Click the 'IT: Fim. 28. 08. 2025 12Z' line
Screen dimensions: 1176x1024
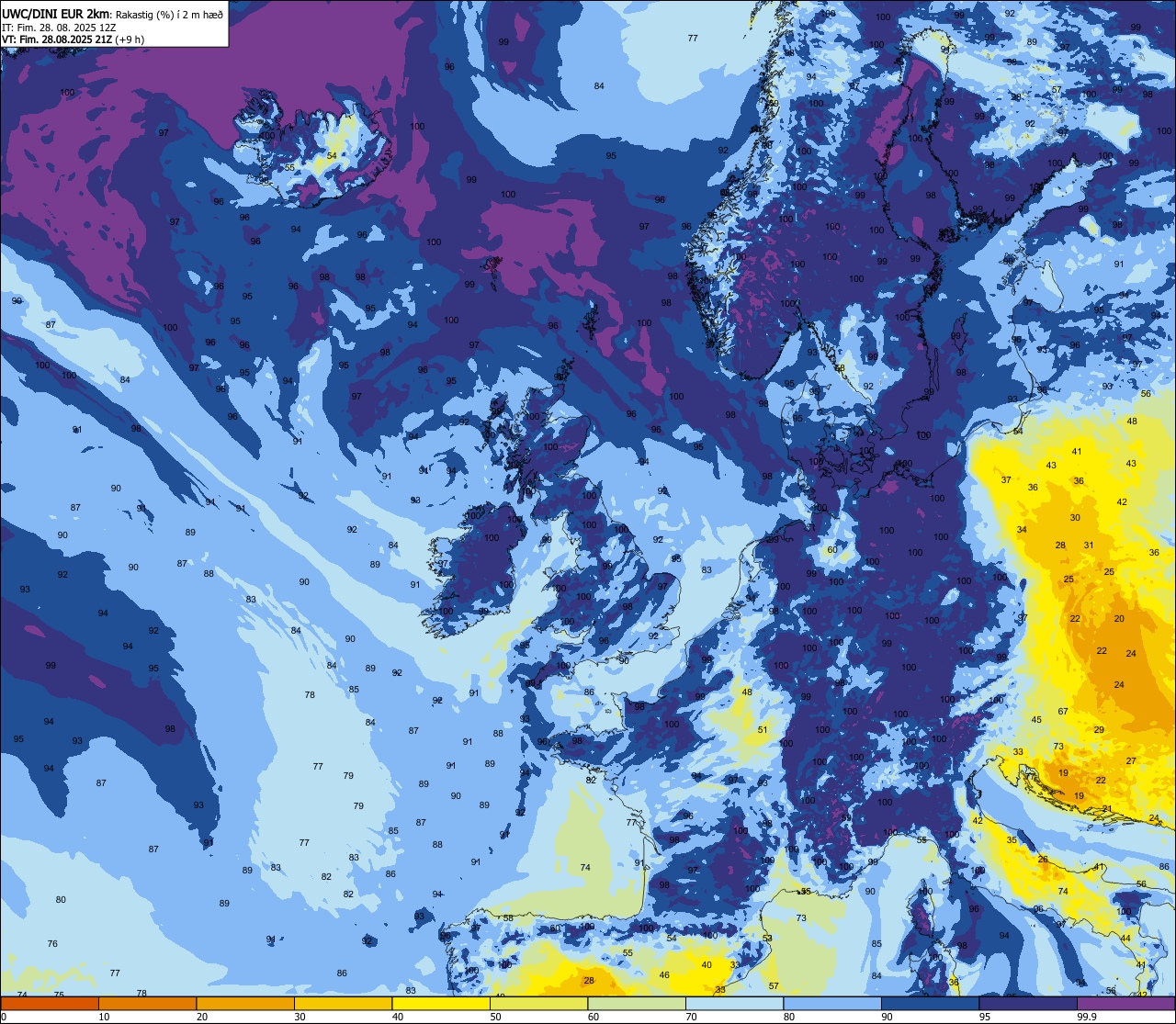pos(59,28)
